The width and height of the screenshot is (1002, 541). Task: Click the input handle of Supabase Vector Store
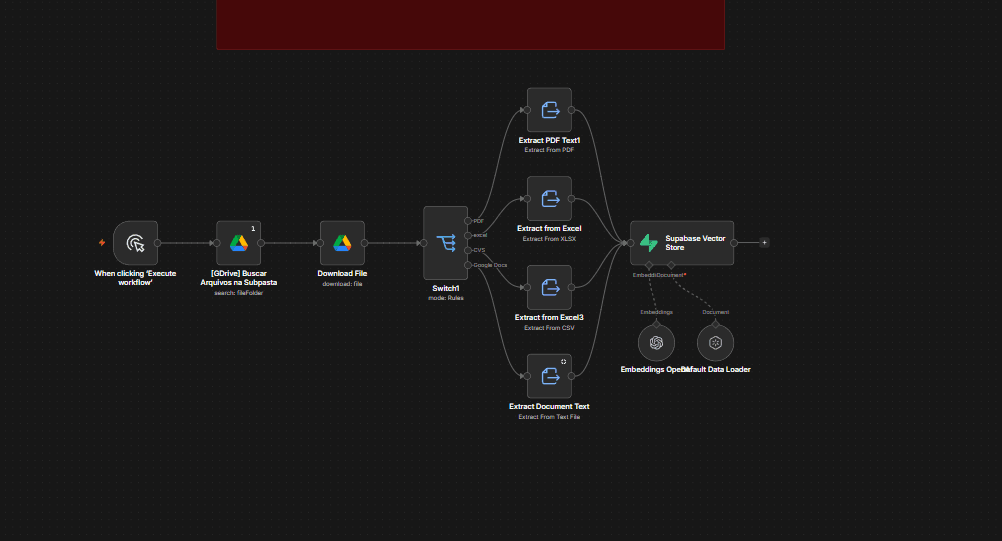630,243
